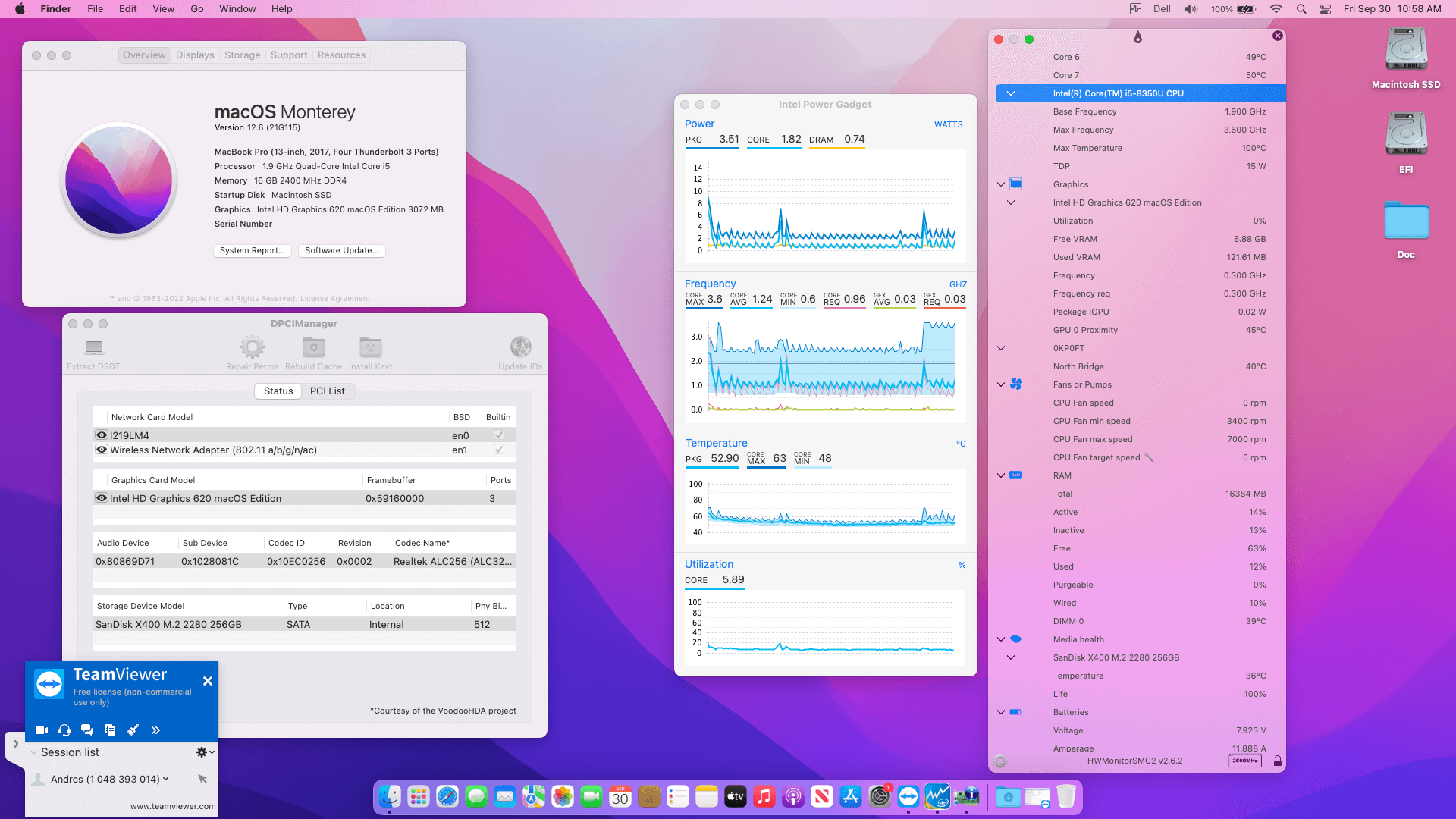Click Network Card Model column header
The width and height of the screenshot is (1456, 819).
152,417
